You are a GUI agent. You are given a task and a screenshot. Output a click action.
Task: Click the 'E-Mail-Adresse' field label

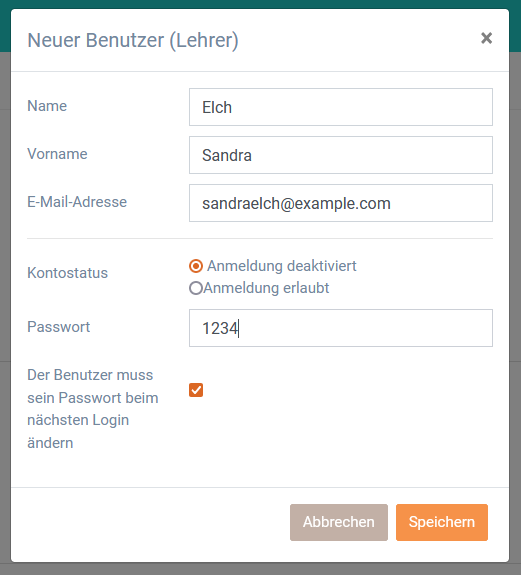click(77, 202)
